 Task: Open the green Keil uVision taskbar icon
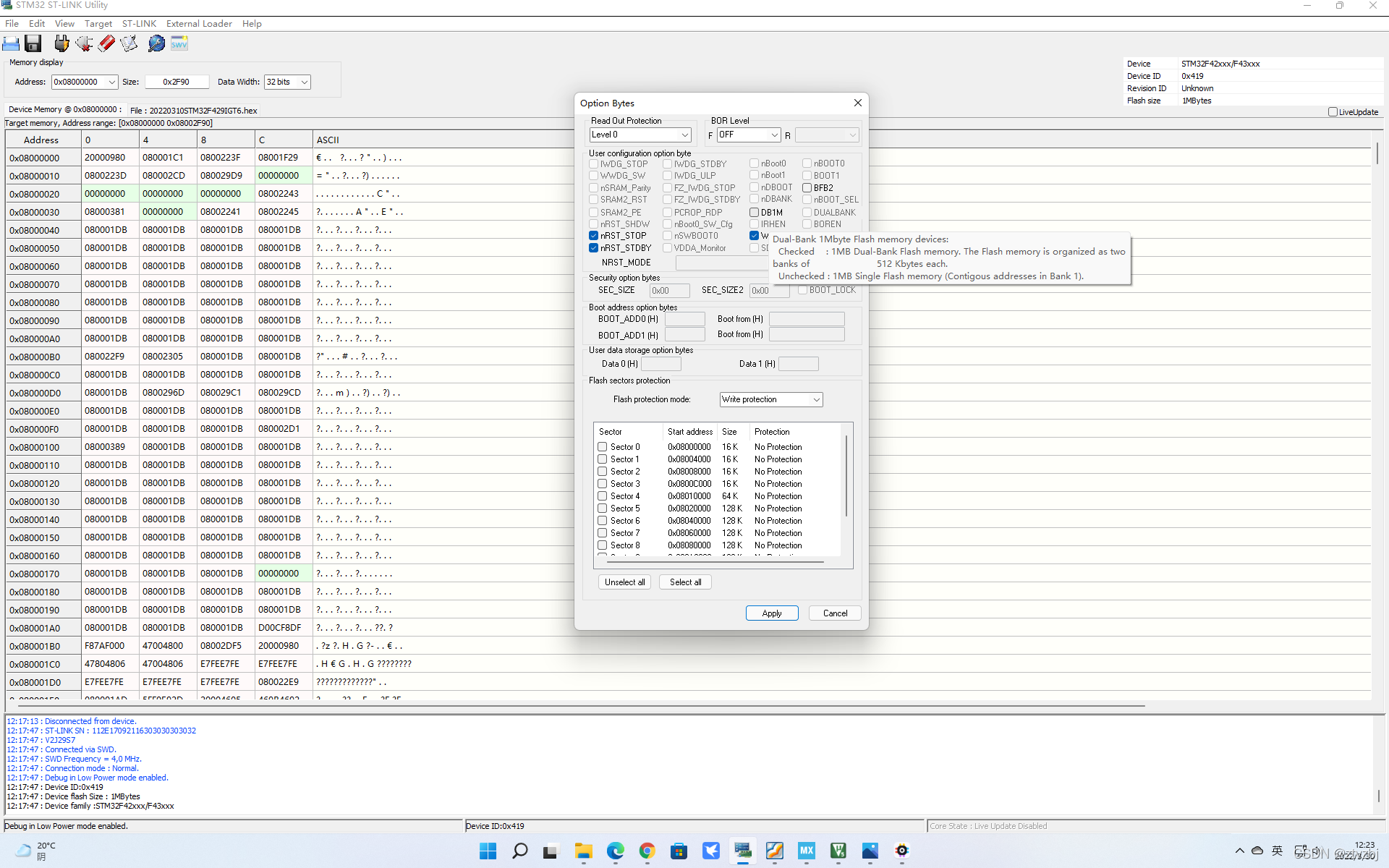click(x=838, y=851)
